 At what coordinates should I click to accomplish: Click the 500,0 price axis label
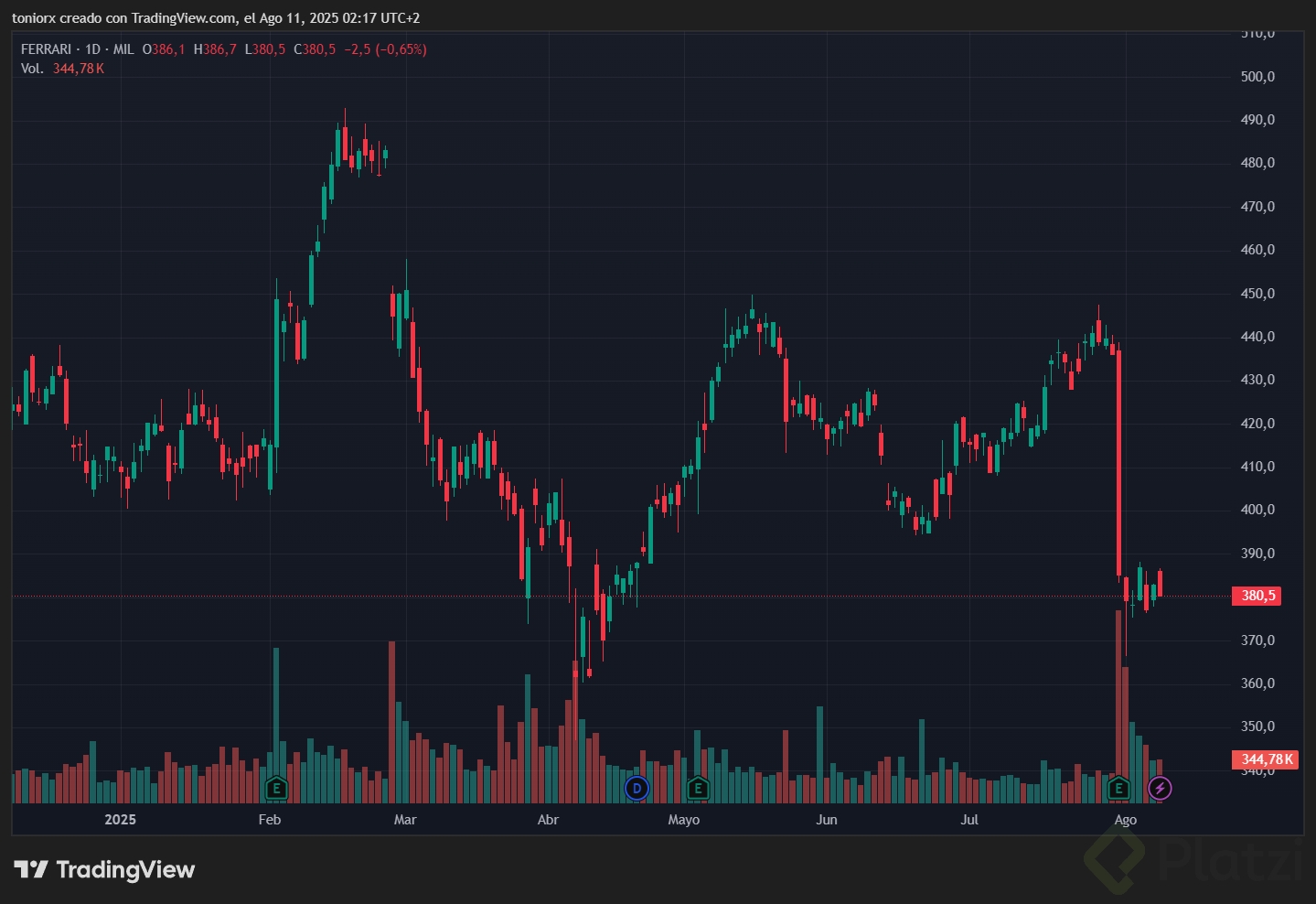1257,77
